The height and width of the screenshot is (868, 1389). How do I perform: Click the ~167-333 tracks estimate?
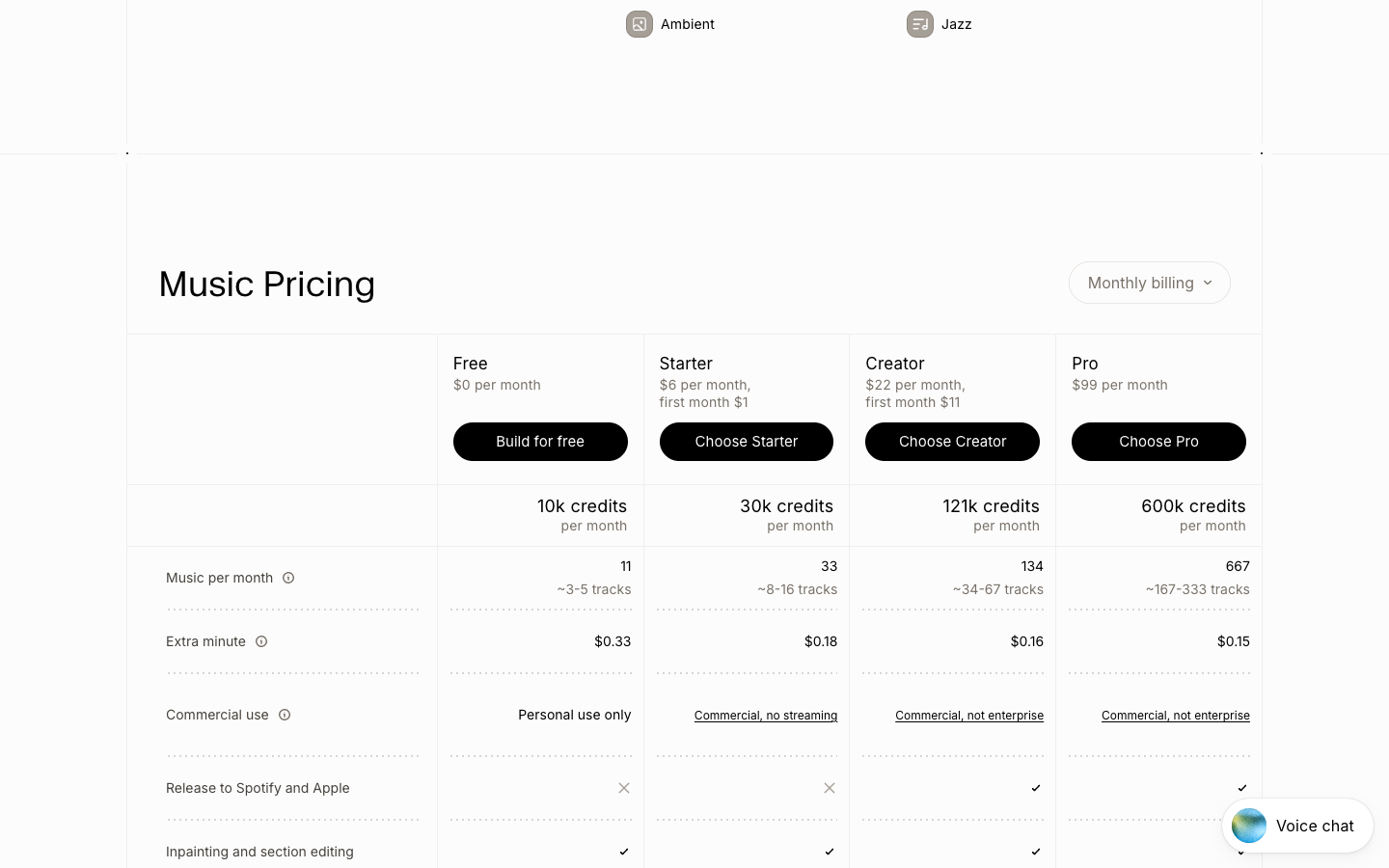pos(1198,589)
